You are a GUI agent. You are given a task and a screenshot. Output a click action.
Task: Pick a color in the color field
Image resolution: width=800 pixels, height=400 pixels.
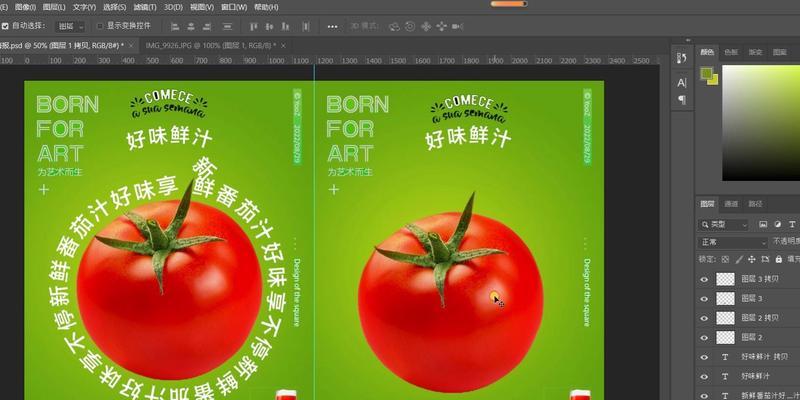[761, 122]
